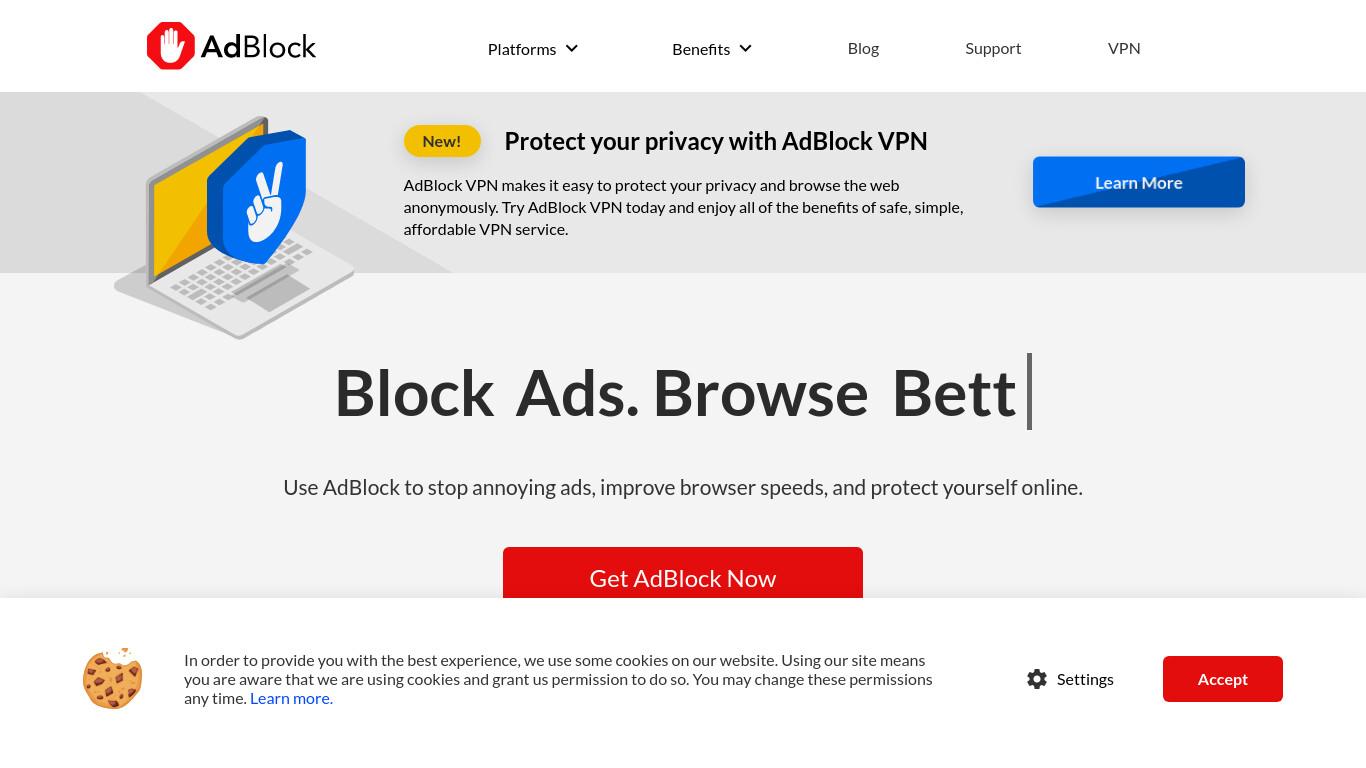Click the Learn More button
The height and width of the screenshot is (768, 1366).
point(1139,182)
